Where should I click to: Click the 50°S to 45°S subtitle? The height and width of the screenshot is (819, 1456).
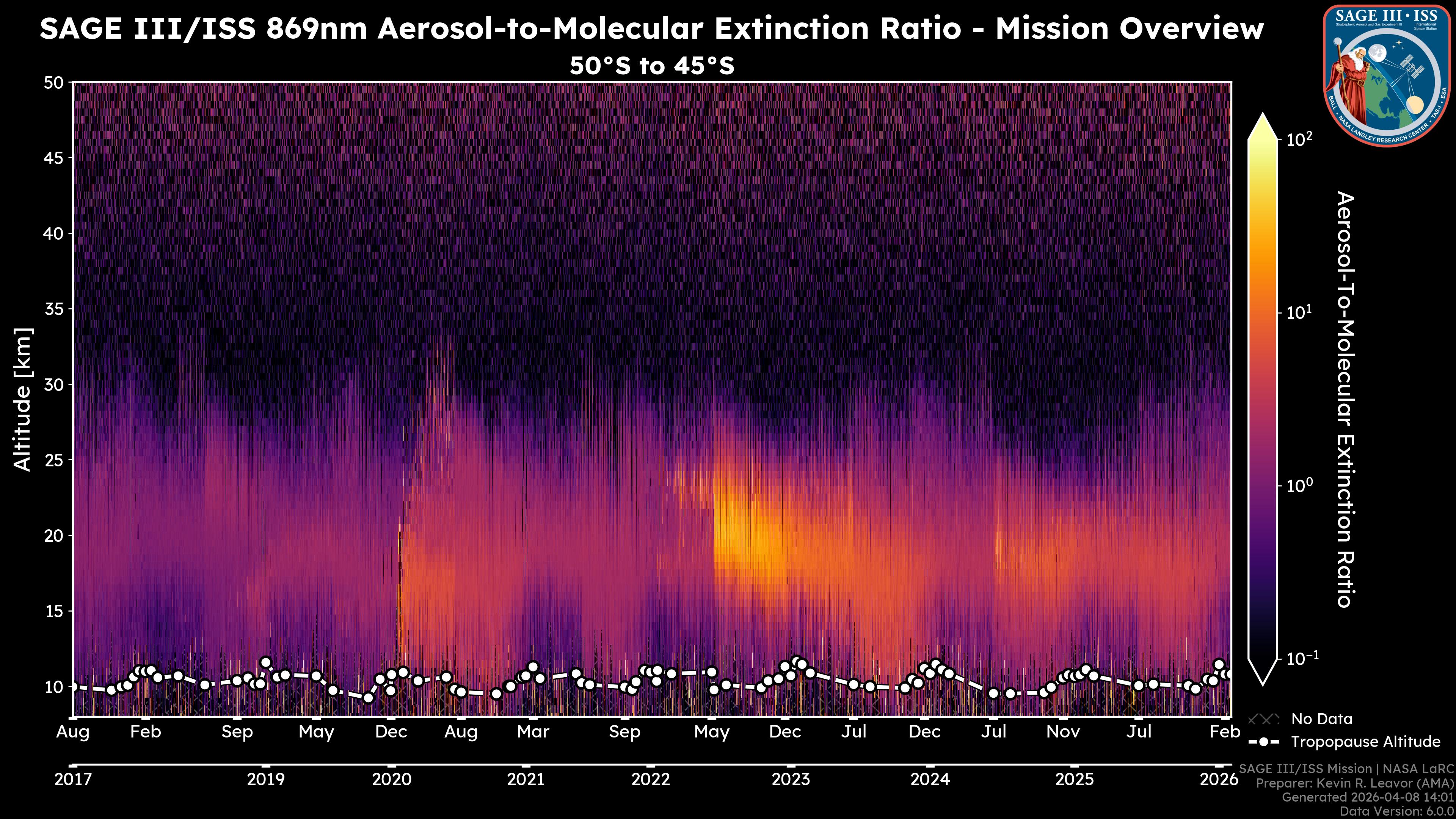(x=652, y=66)
